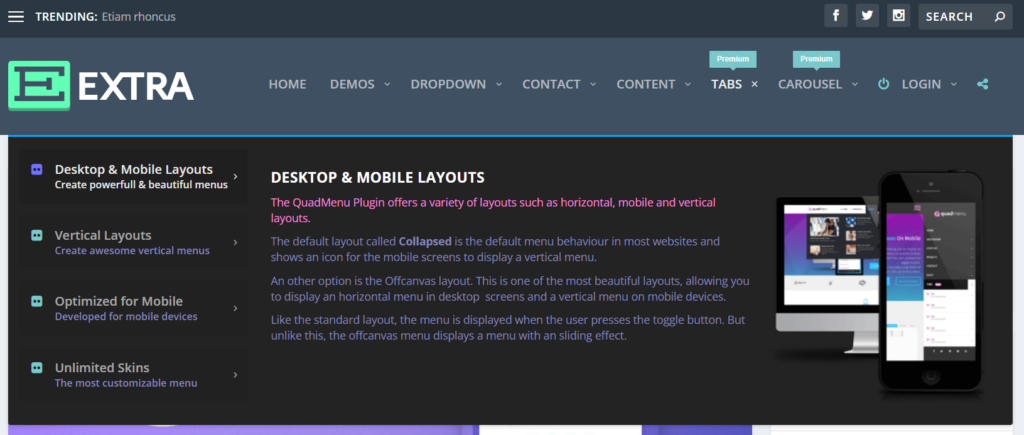
Task: Visit the Instagram social icon
Action: pyautogui.click(x=899, y=16)
